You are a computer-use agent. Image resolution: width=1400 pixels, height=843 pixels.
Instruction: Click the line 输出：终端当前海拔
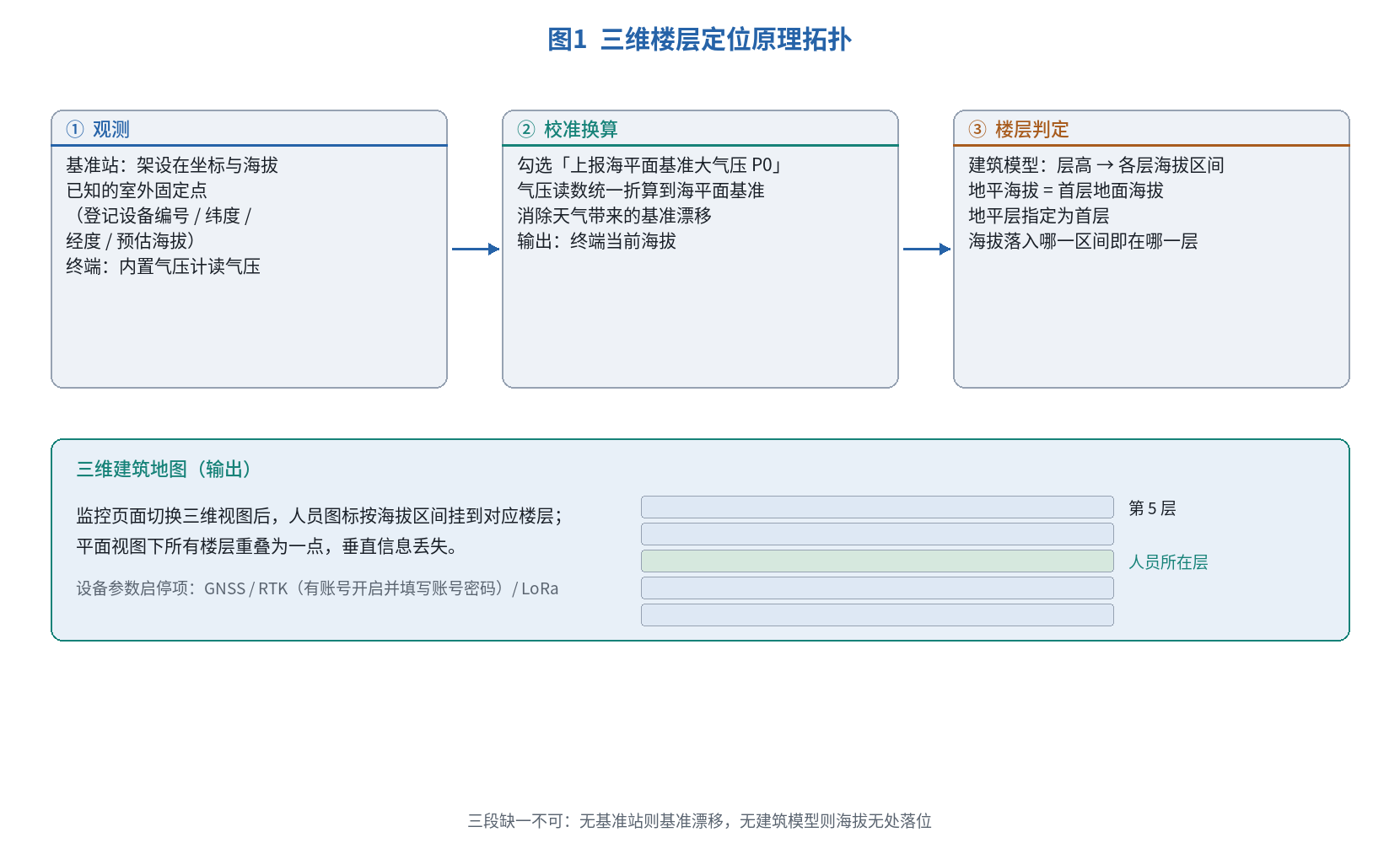[596, 241]
